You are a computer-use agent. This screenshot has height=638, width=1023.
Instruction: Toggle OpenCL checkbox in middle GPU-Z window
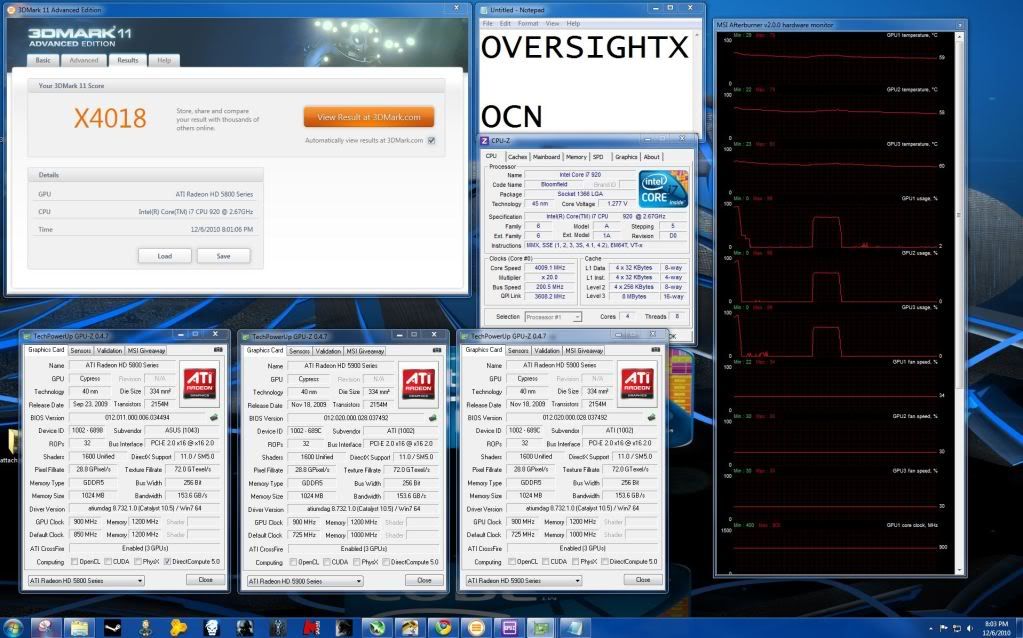(x=293, y=562)
